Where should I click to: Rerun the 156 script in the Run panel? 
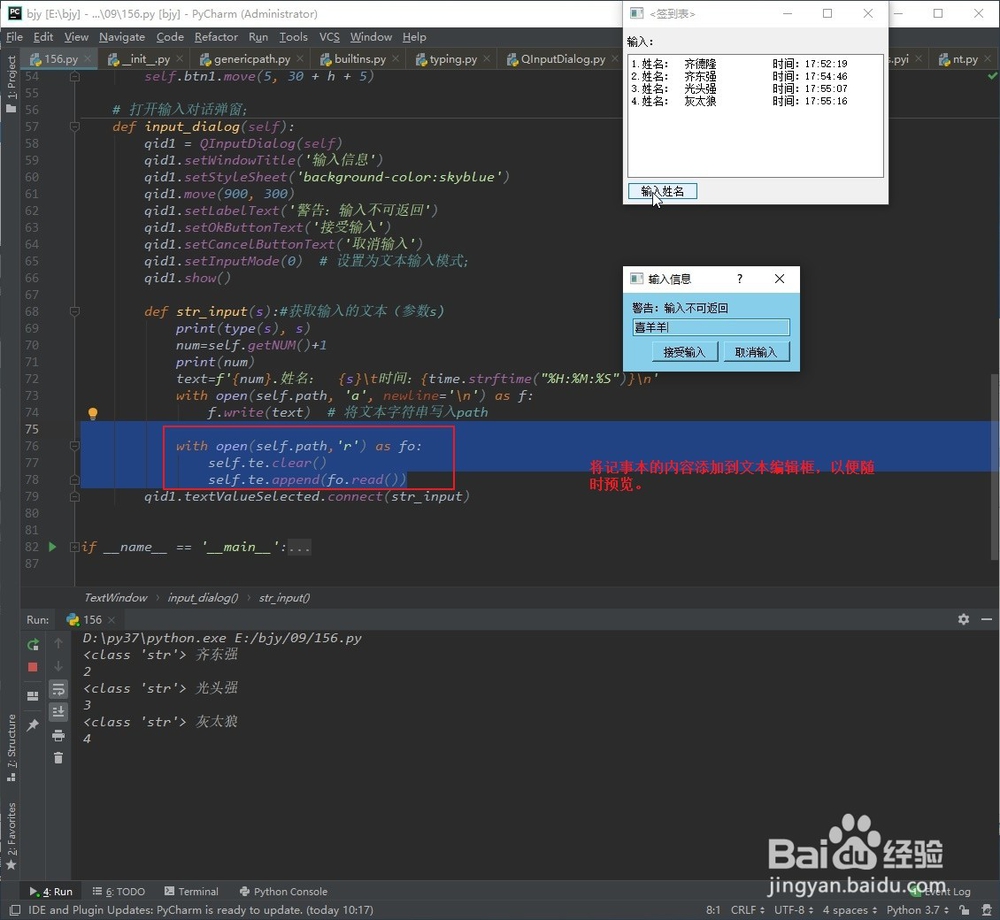point(33,644)
